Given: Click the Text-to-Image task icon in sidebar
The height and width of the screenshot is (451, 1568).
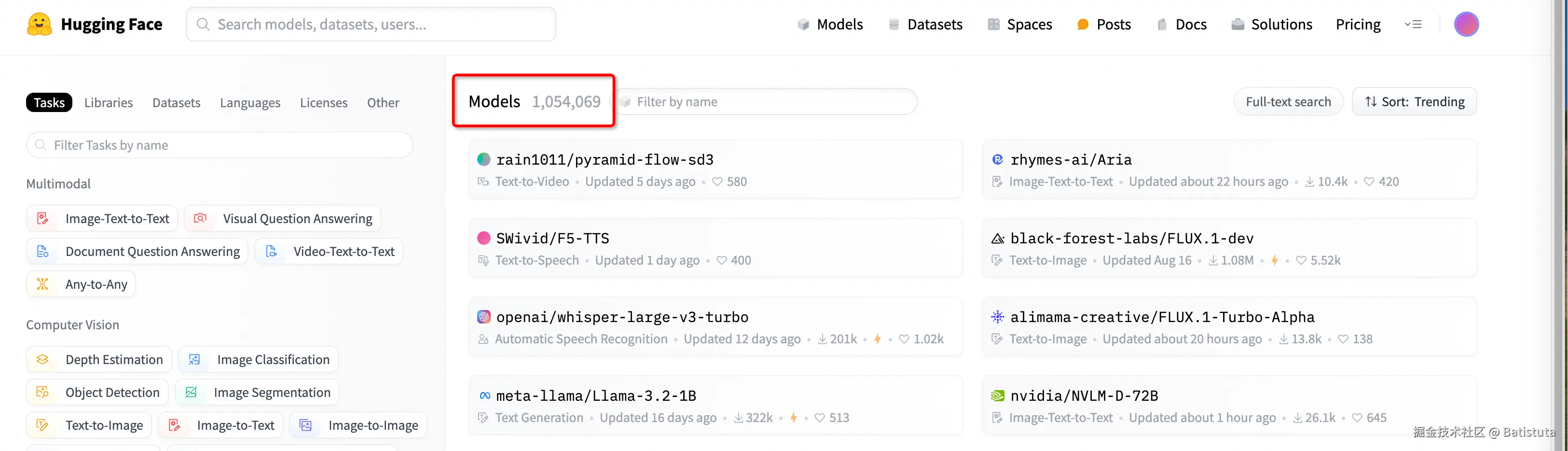Looking at the screenshot, I should 42,425.
